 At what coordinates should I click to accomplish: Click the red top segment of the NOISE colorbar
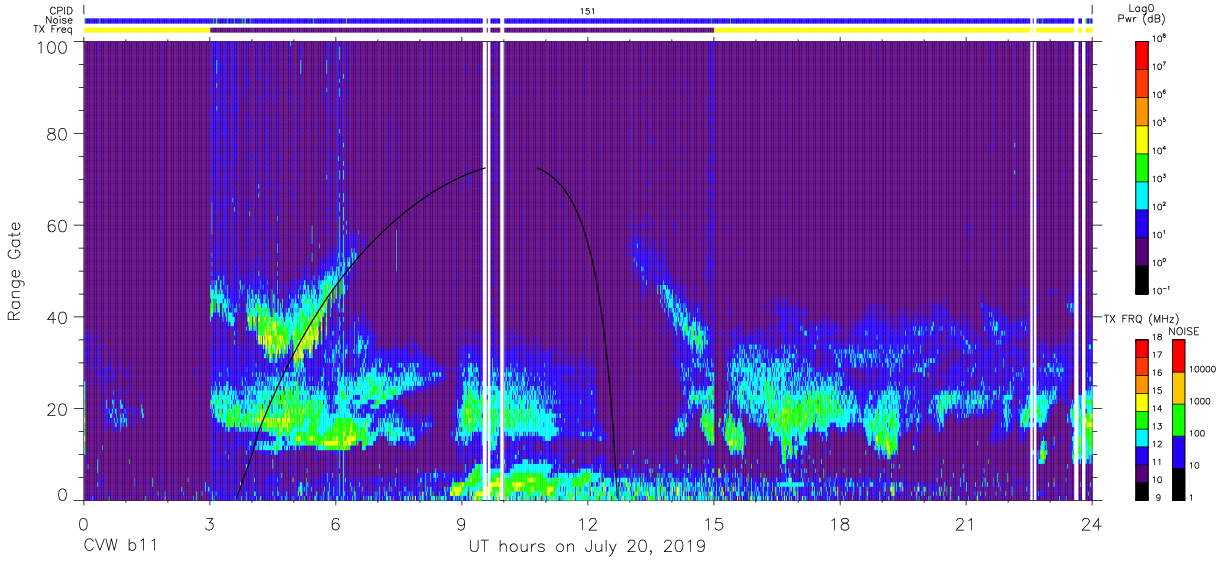pyautogui.click(x=1178, y=356)
